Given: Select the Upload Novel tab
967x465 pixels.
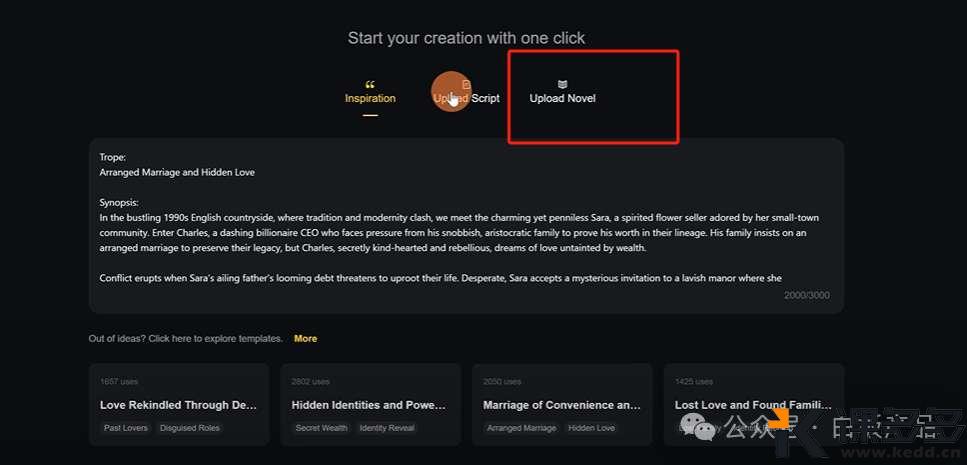Looking at the screenshot, I should pos(562,98).
